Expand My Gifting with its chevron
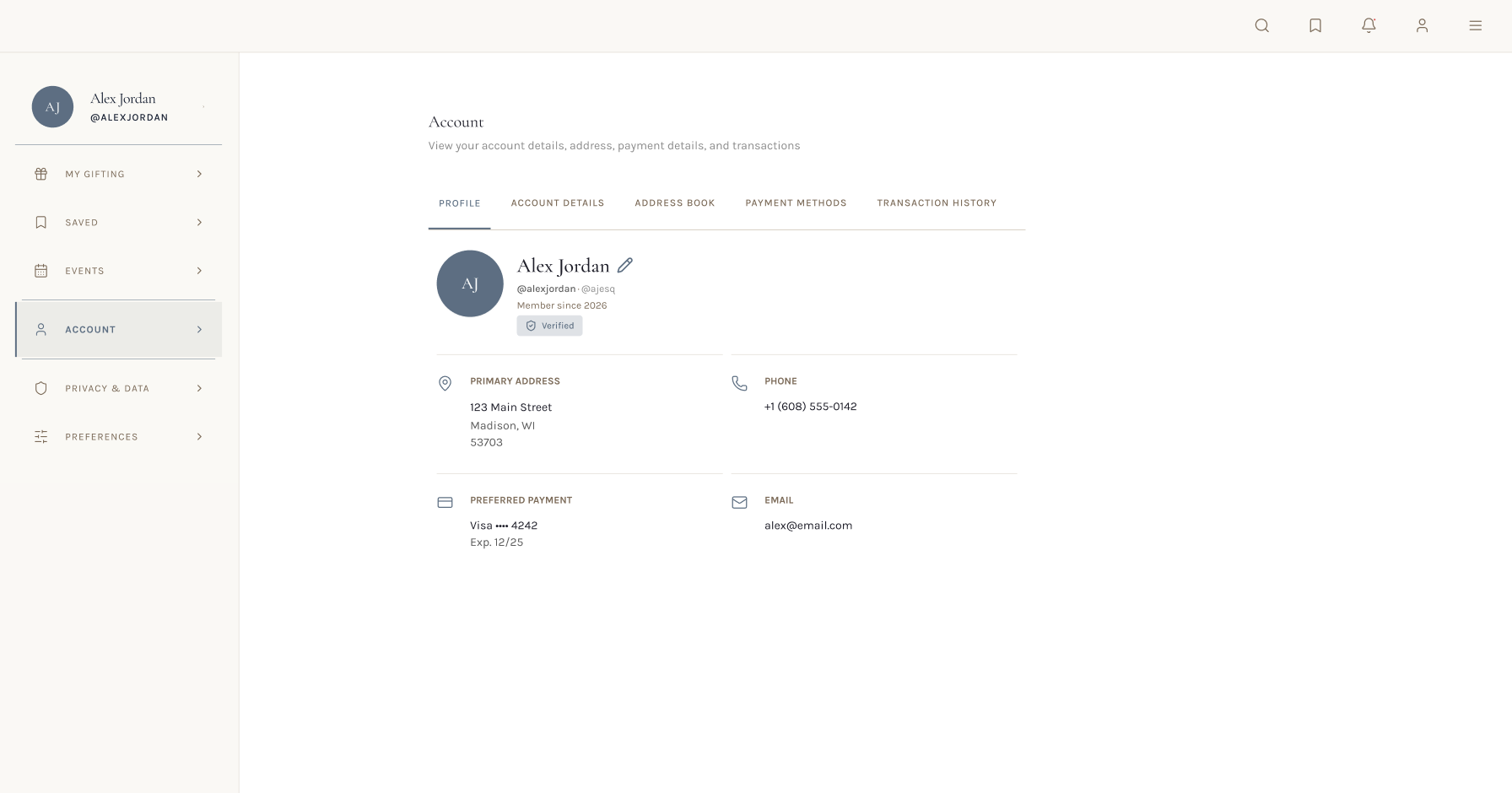 tap(199, 174)
